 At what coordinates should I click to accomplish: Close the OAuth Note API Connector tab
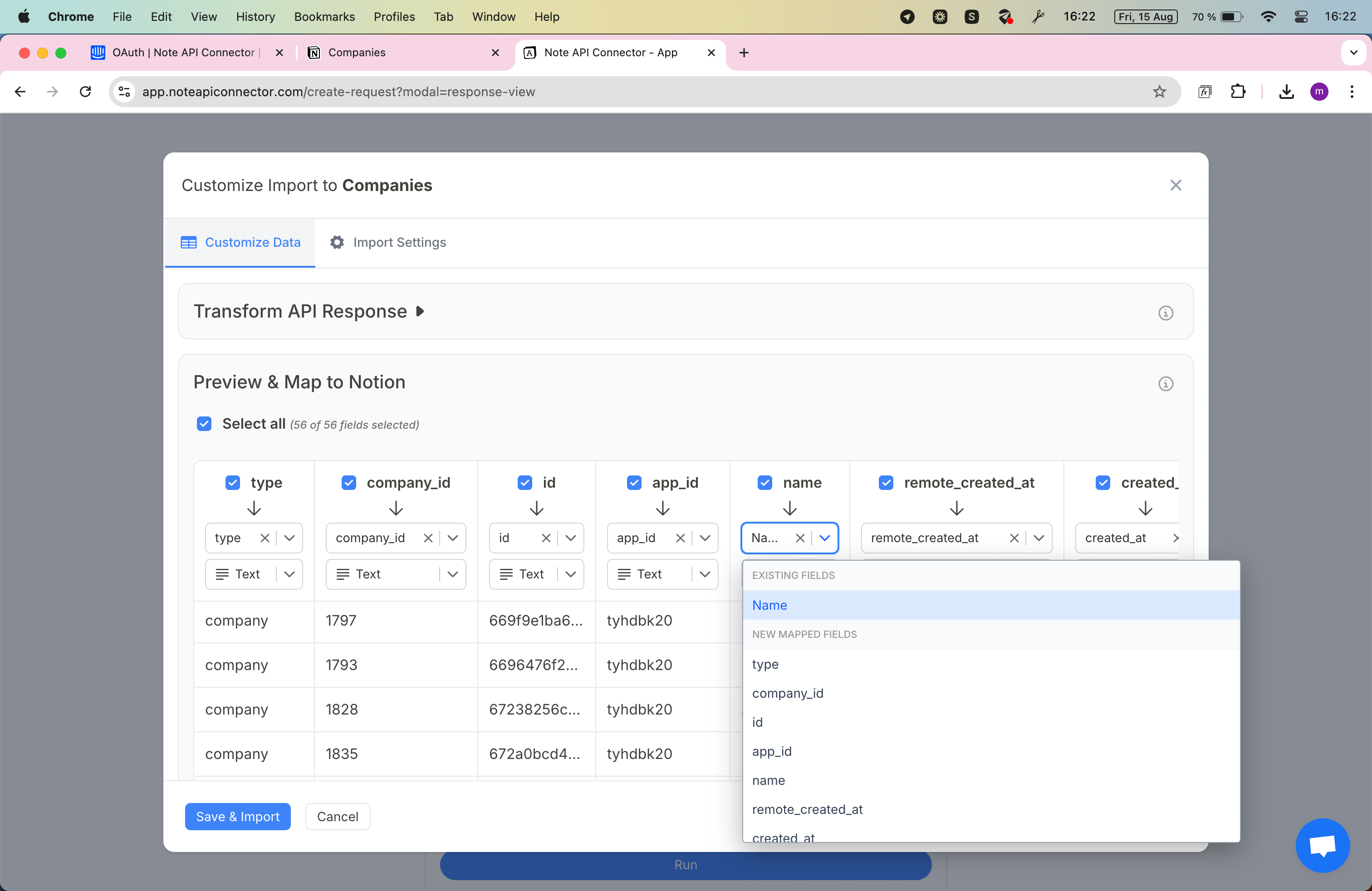tap(279, 53)
